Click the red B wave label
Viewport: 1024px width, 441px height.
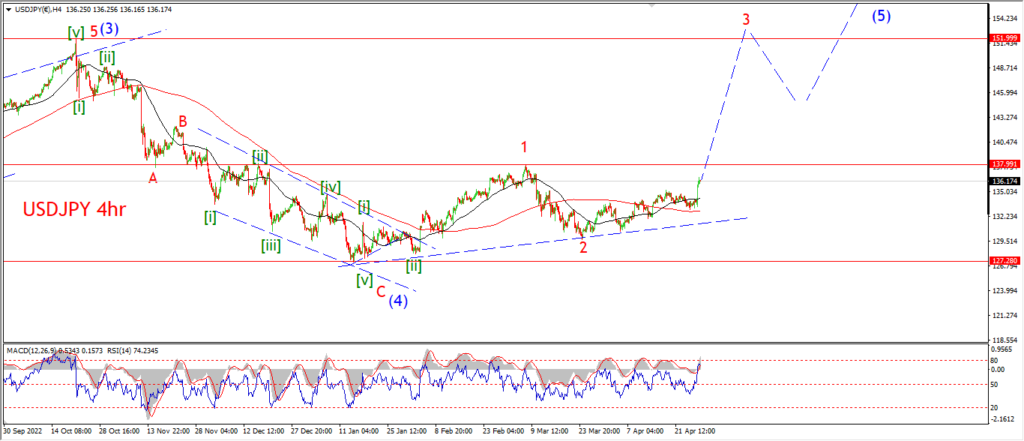coord(184,121)
